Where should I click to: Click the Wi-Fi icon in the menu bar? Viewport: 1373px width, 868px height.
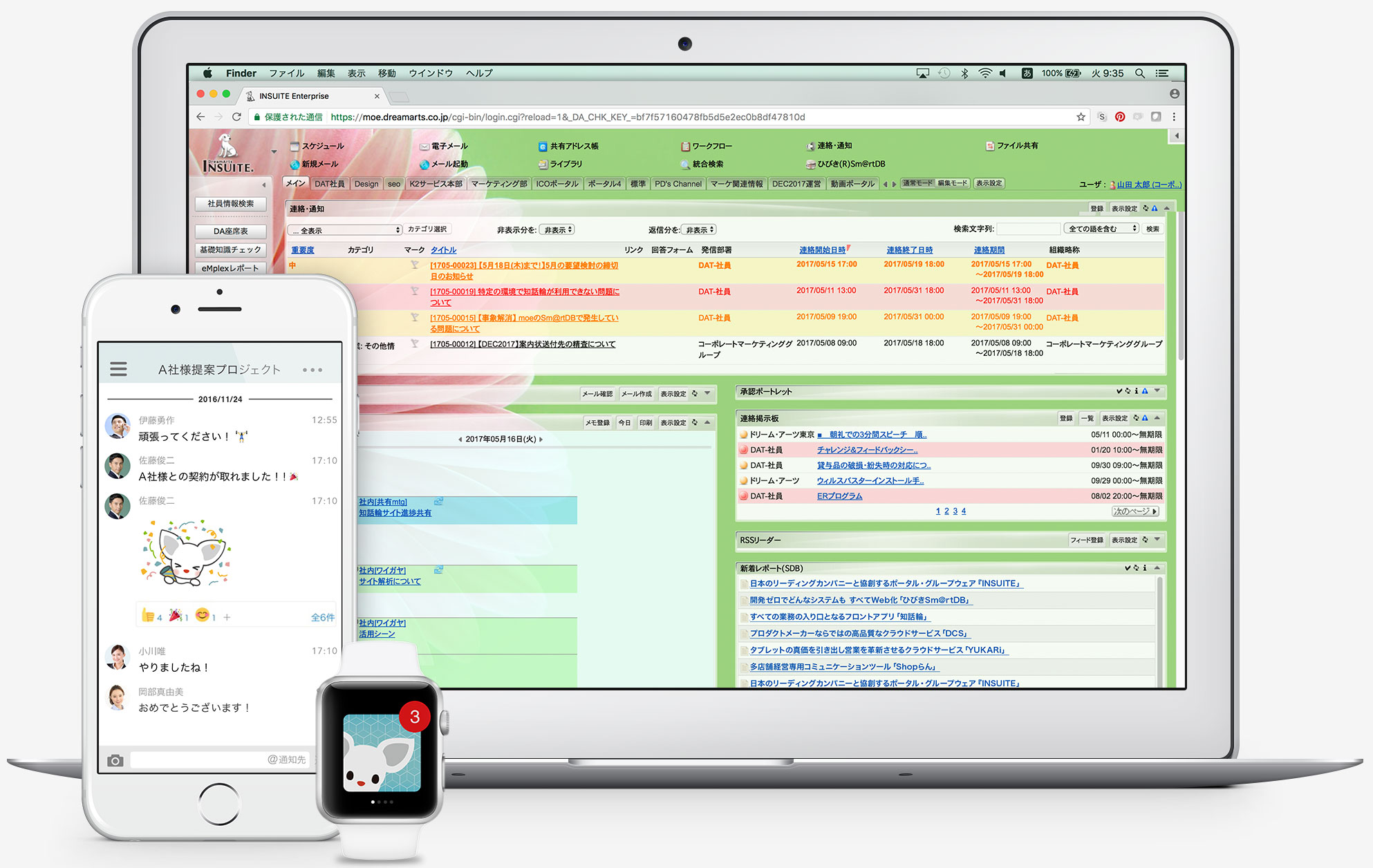tap(985, 73)
